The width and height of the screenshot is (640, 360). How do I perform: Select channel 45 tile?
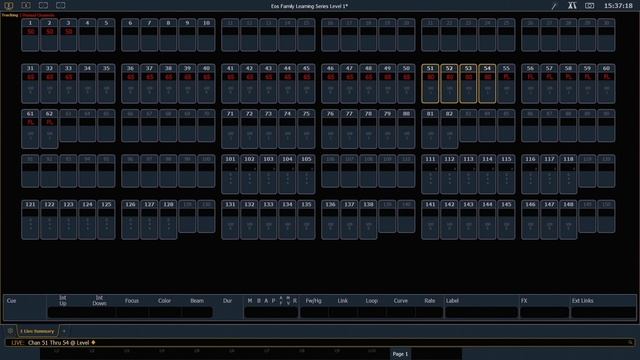click(x=306, y=83)
